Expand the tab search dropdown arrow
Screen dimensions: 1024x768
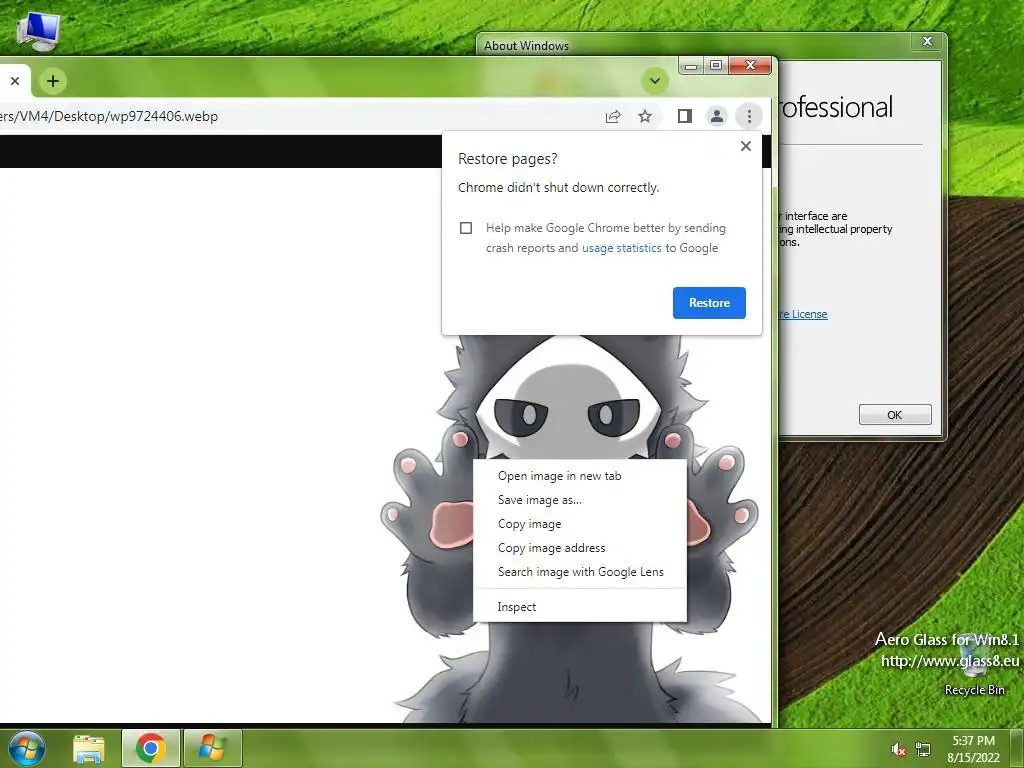pyautogui.click(x=654, y=81)
